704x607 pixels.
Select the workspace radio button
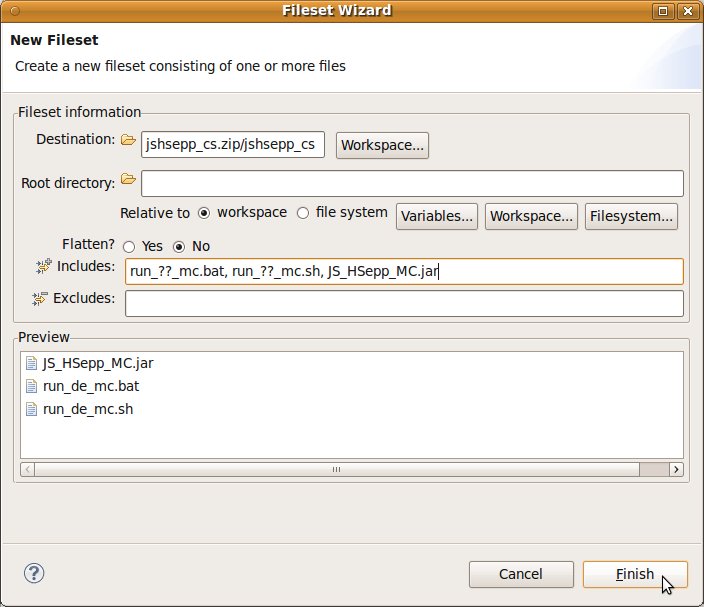204,213
